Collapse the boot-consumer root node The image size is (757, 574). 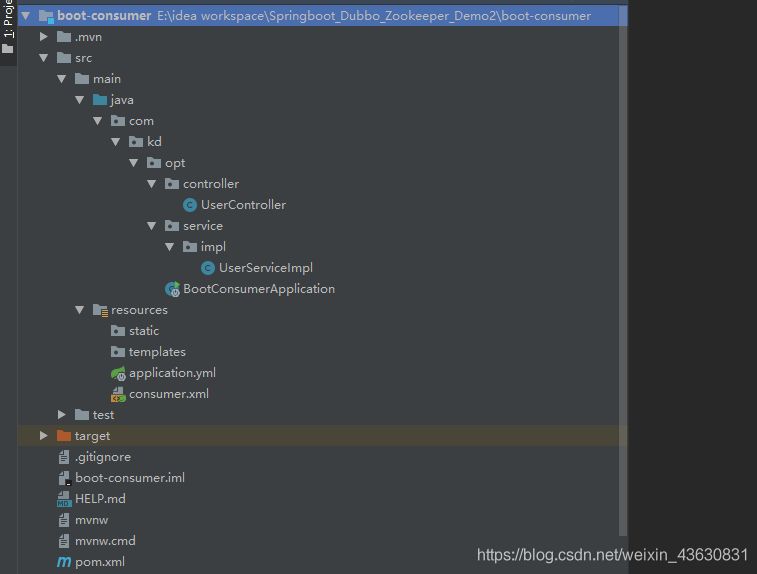26,16
